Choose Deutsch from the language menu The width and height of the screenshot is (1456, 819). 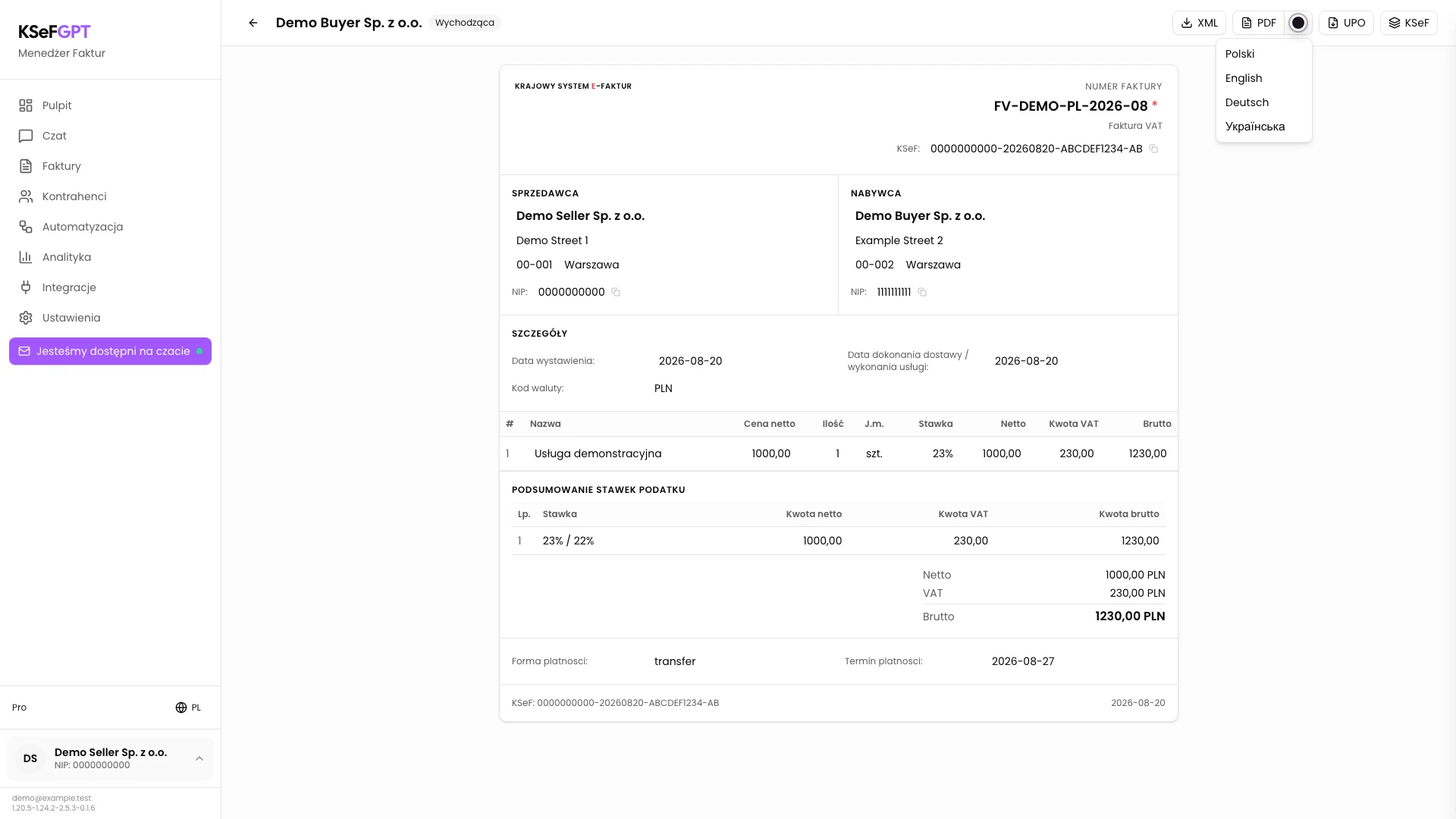pyautogui.click(x=1263, y=102)
